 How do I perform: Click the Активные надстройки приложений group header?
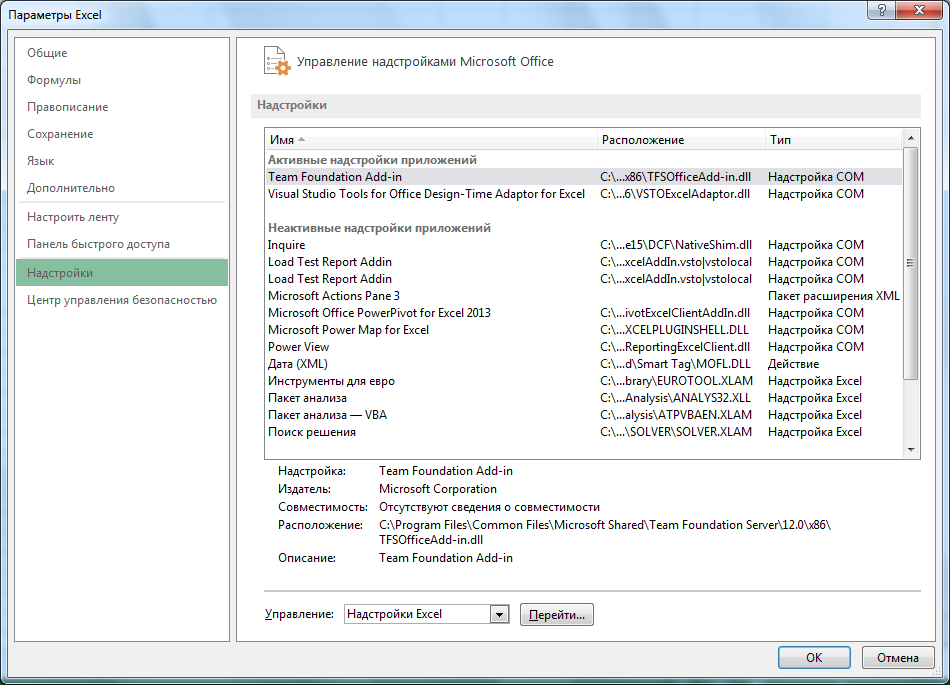pos(372,160)
